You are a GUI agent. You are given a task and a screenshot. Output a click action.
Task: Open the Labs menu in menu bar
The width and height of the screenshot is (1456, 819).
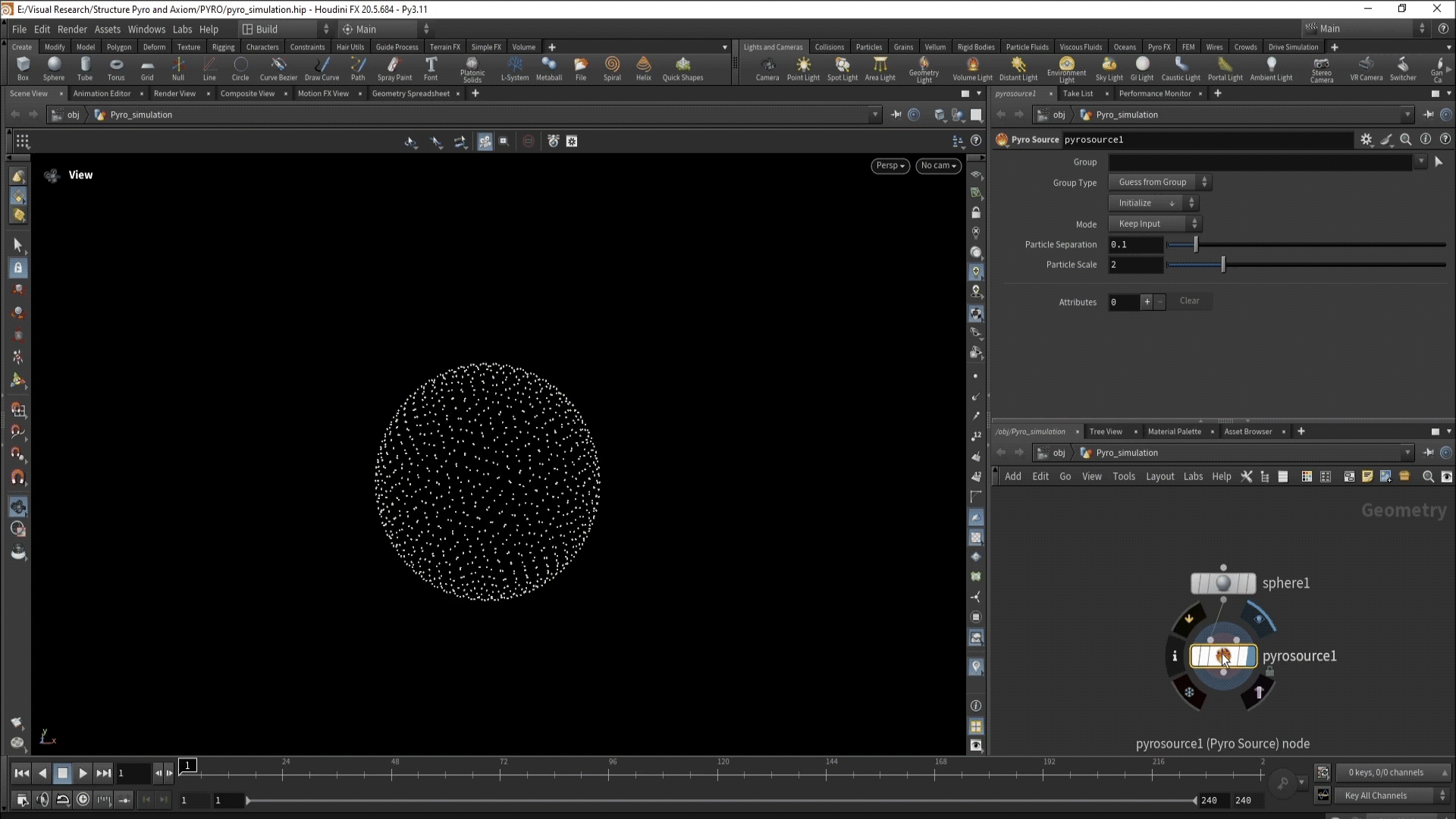182,29
